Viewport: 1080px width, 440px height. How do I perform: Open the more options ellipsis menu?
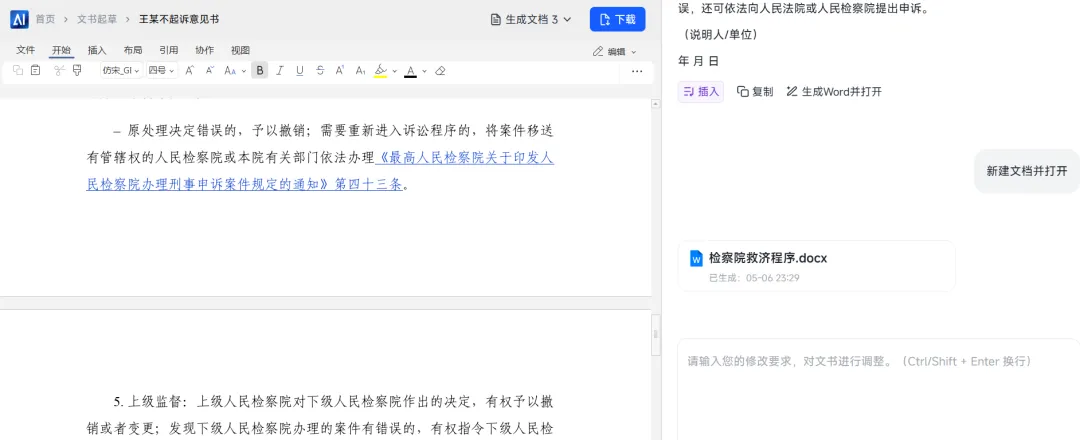tap(636, 71)
